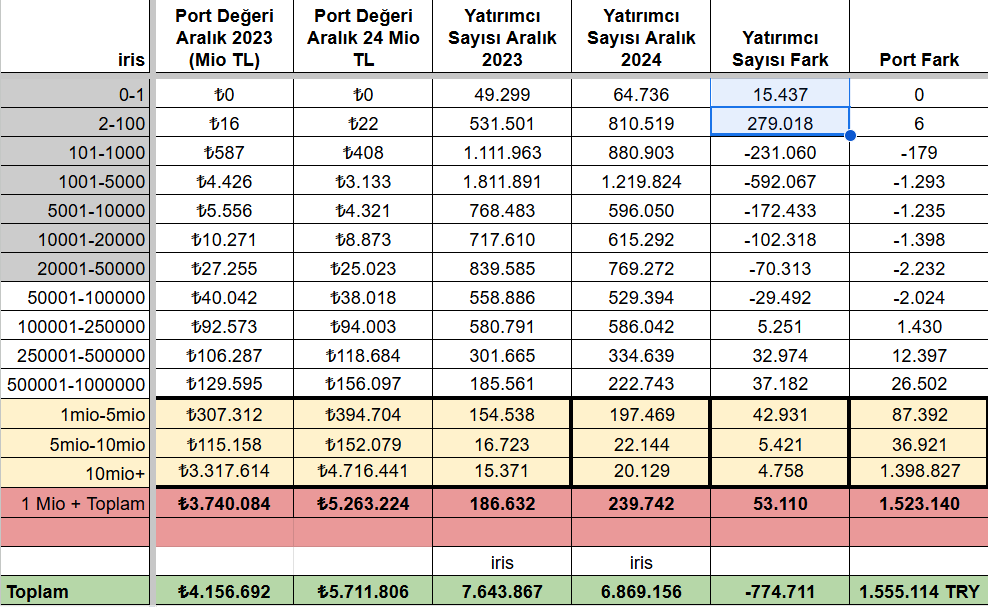Select the ₺4.716.441 cell
Screen dimensions: 988x607
tap(363, 471)
